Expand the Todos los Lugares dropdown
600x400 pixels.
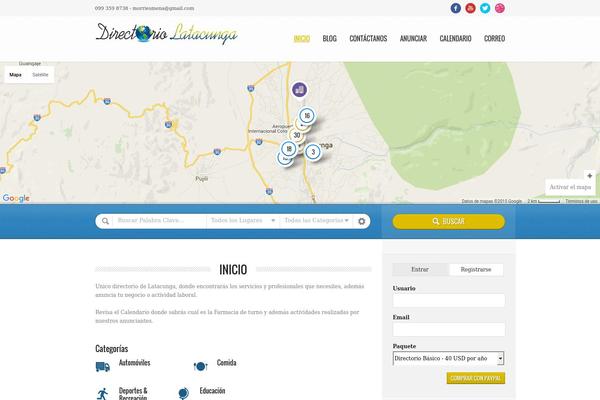243,220
